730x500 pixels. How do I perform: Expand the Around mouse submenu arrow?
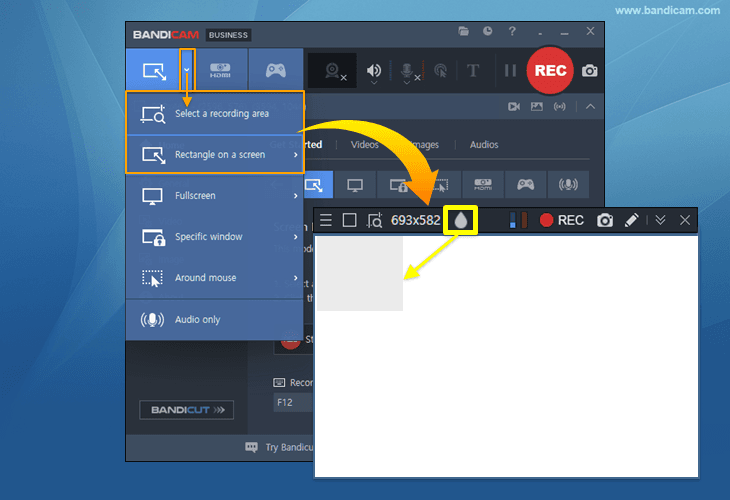(296, 278)
